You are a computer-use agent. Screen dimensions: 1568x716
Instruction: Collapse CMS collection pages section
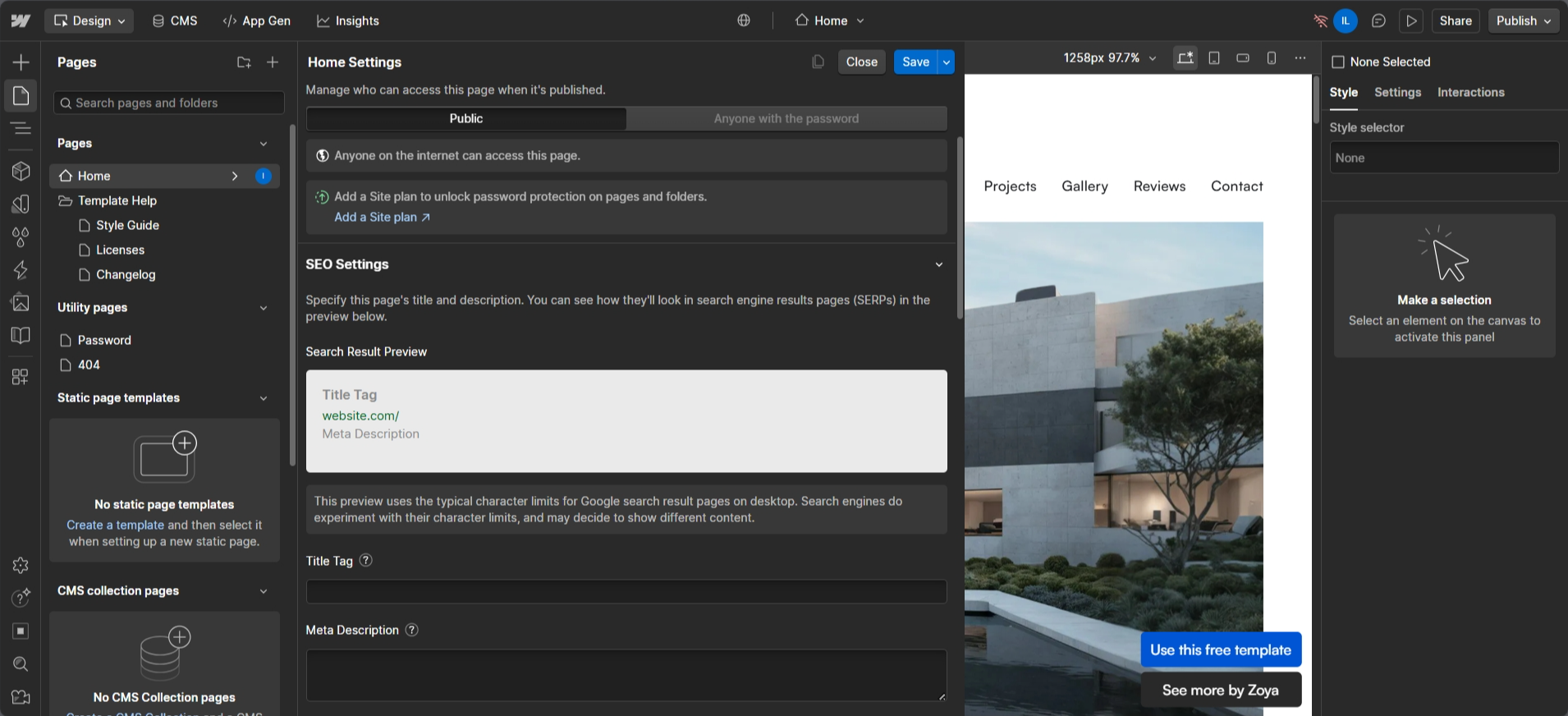(264, 591)
